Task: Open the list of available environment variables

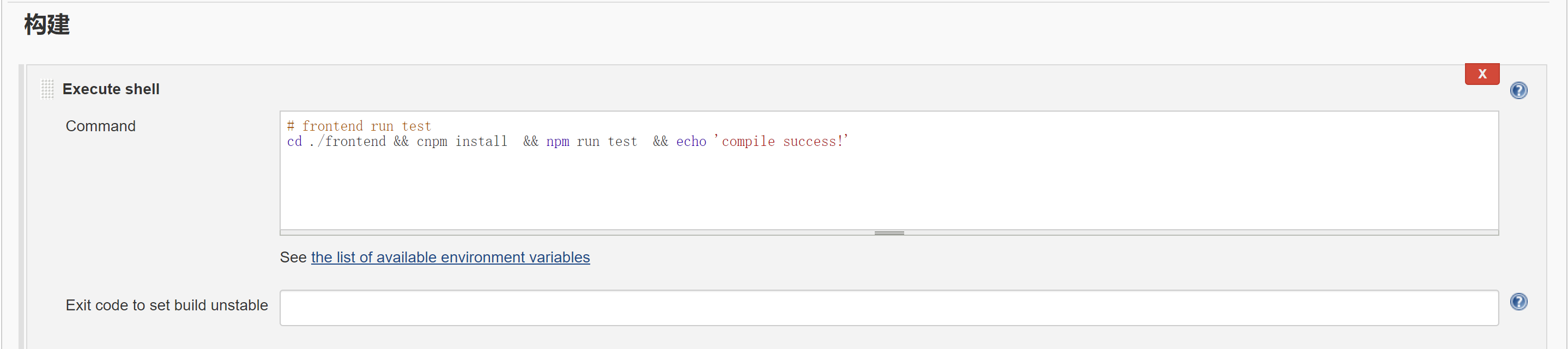Action: coord(450,257)
